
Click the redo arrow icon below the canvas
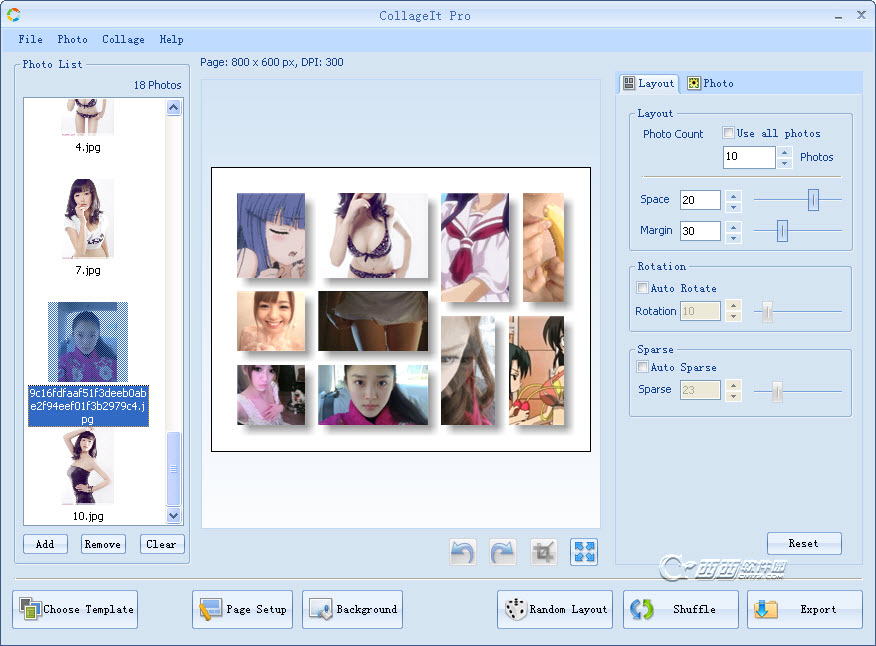click(503, 552)
